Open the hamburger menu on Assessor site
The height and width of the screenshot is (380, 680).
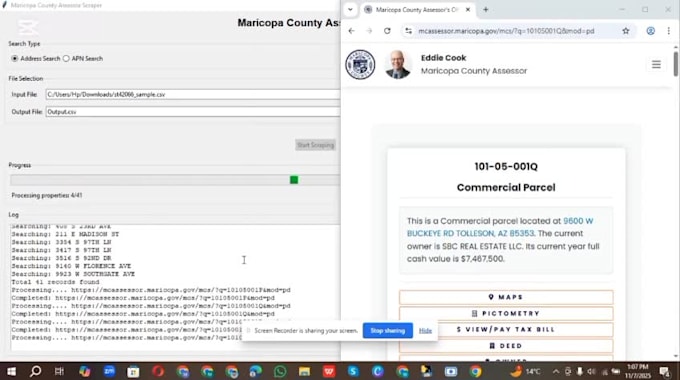click(656, 65)
